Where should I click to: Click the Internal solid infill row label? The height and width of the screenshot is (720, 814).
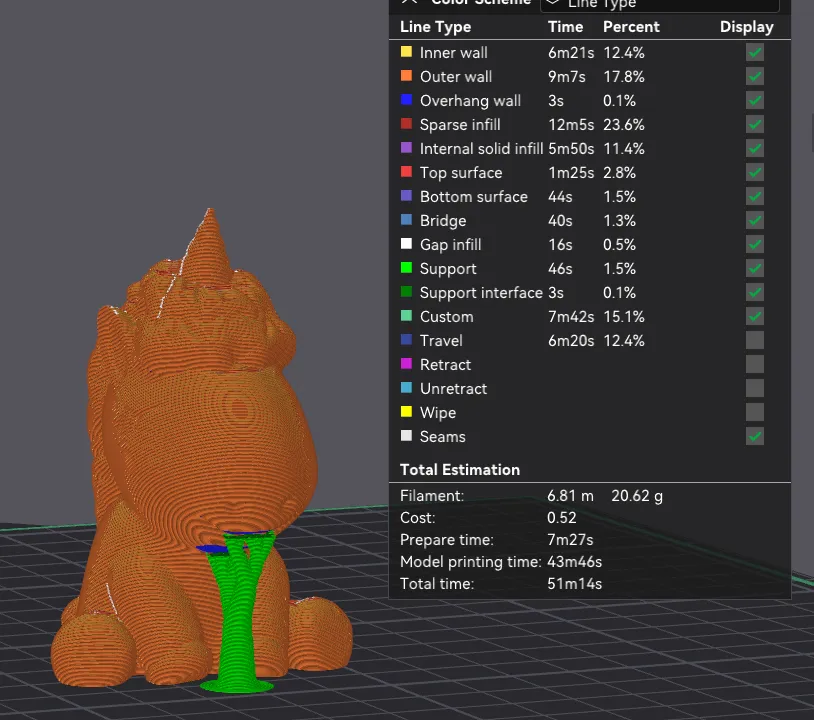click(481, 148)
